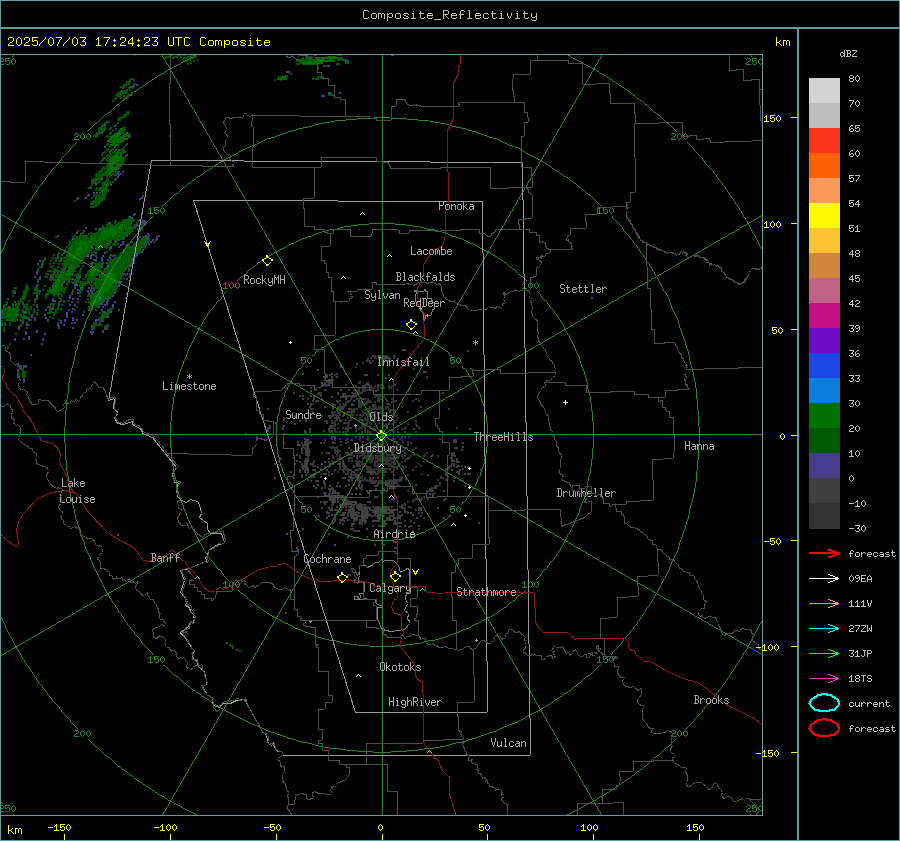Click the Cochrane label
Viewport: 900px width, 841px height.
(327, 559)
